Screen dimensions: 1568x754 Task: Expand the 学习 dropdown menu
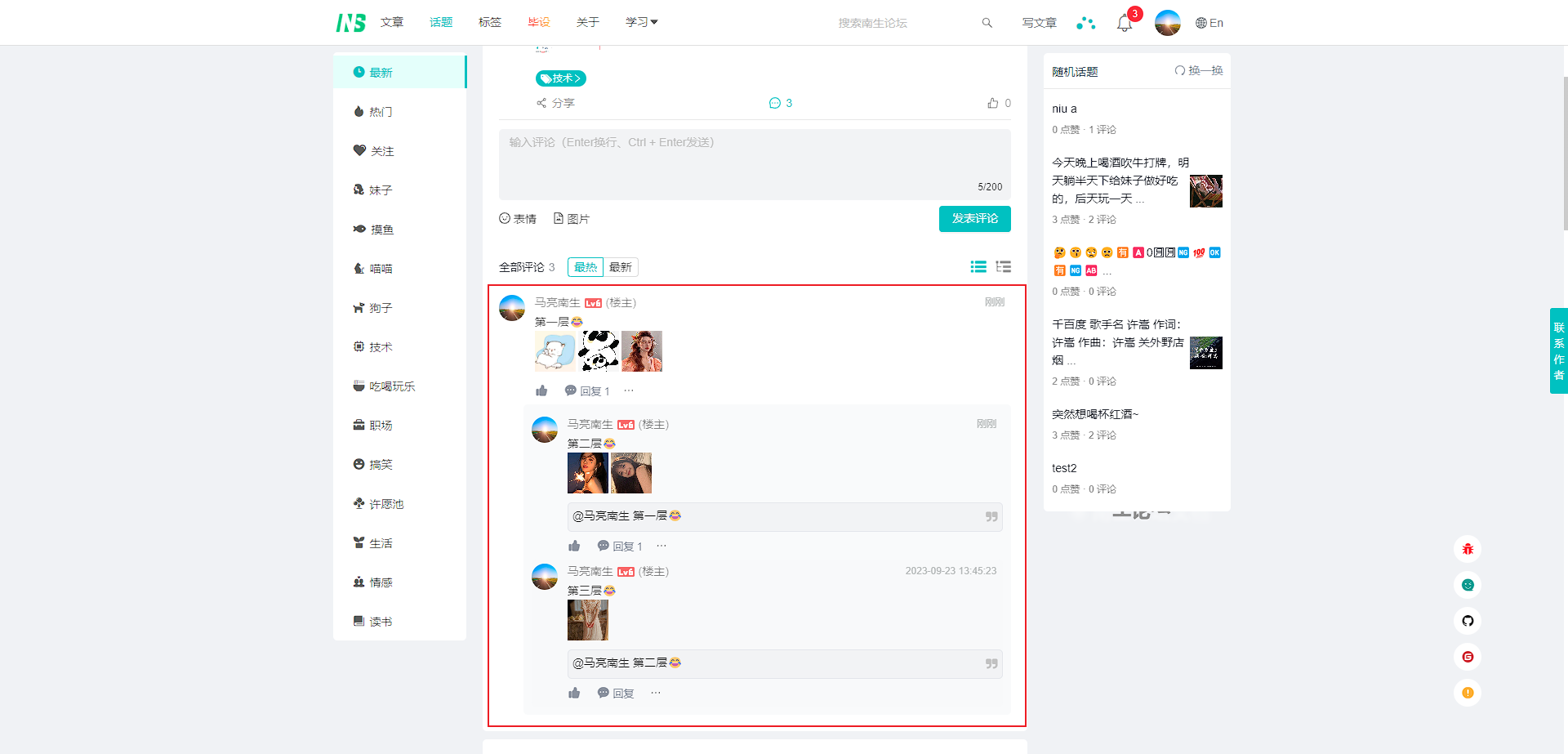pyautogui.click(x=641, y=22)
